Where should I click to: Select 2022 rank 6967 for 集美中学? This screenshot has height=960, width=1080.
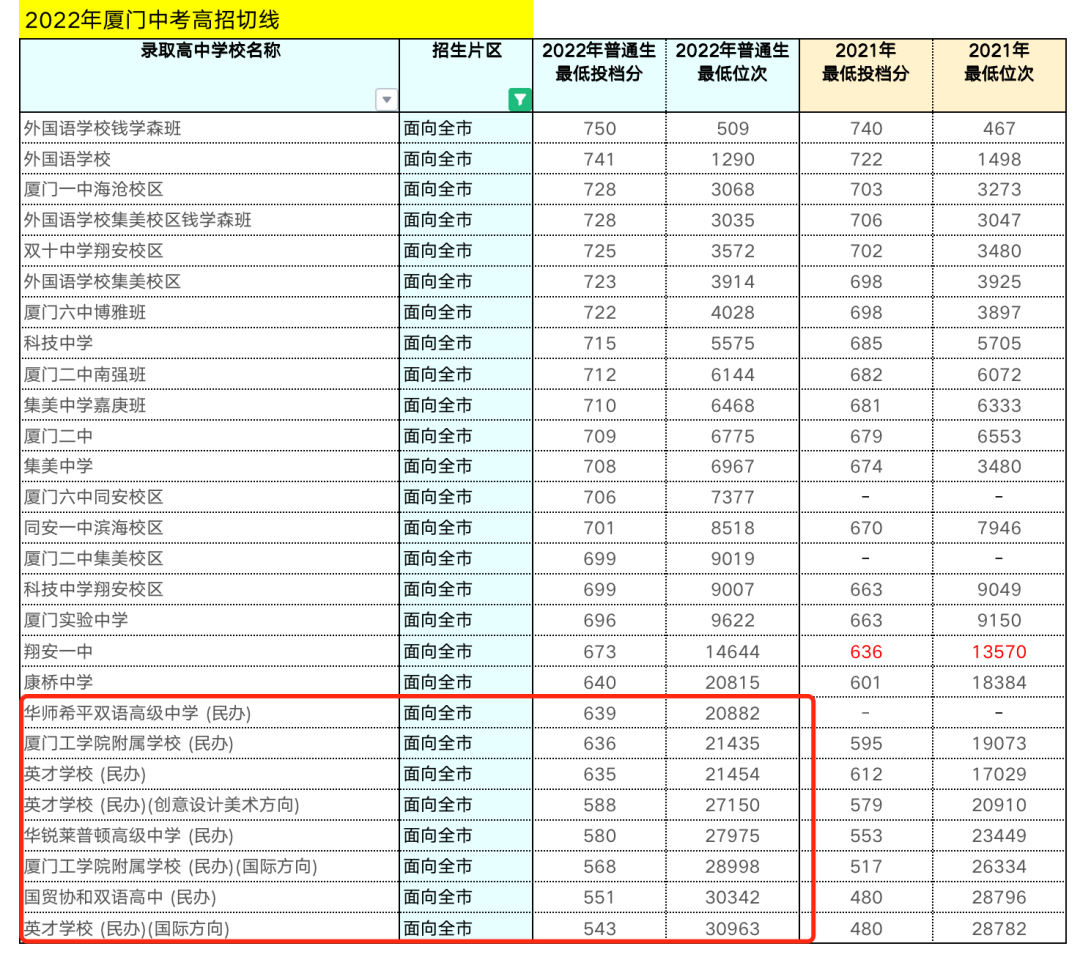732,466
